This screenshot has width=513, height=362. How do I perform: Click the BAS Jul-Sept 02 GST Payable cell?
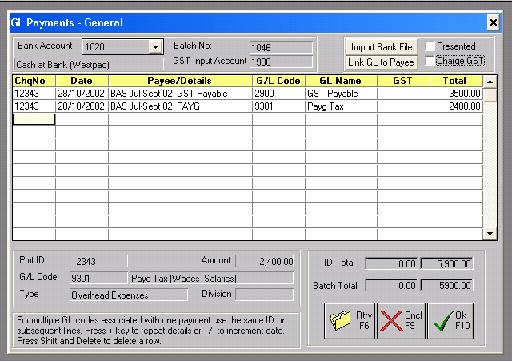click(180, 93)
